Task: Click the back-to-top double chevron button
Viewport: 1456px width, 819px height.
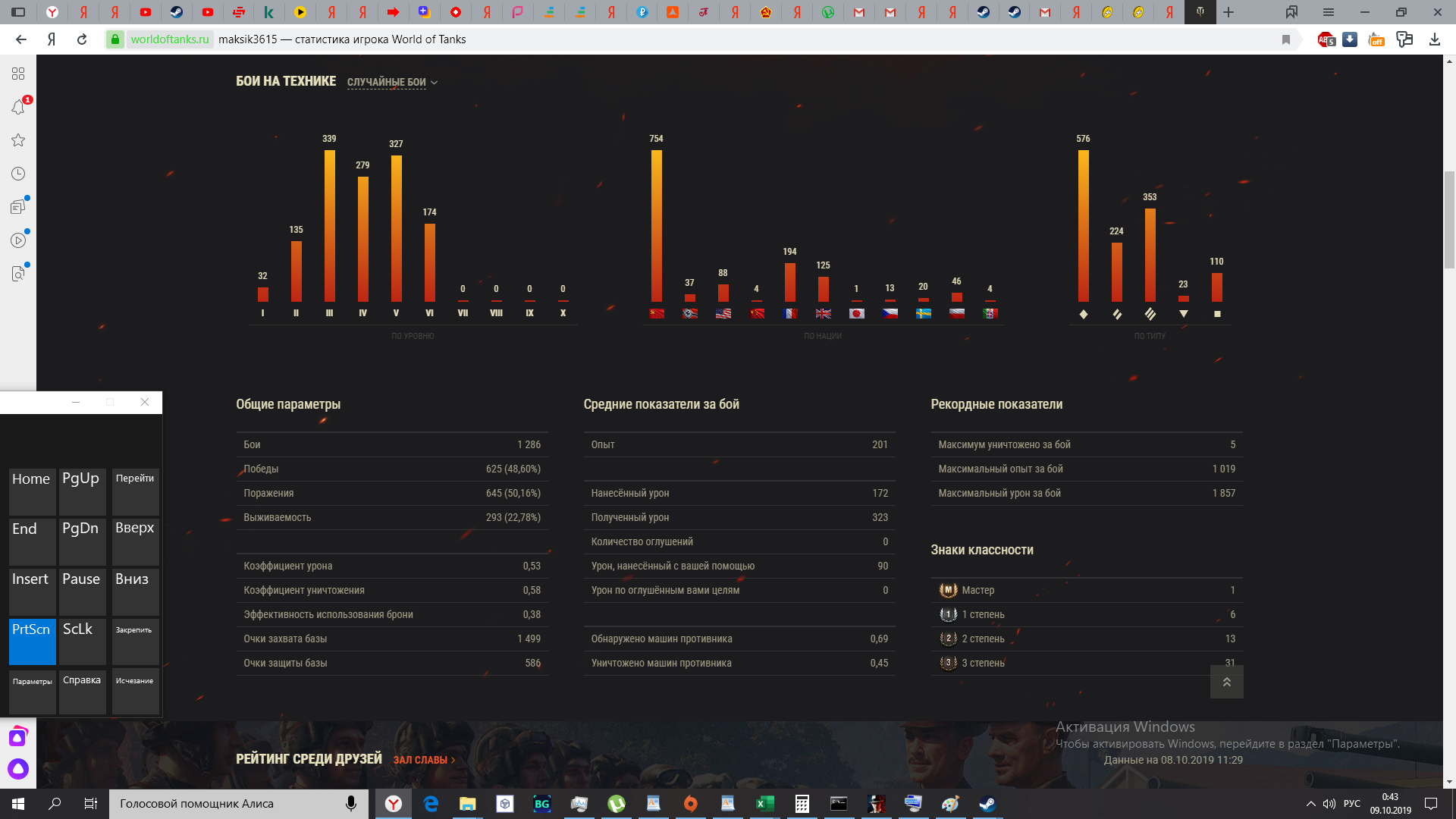Action: tap(1226, 682)
